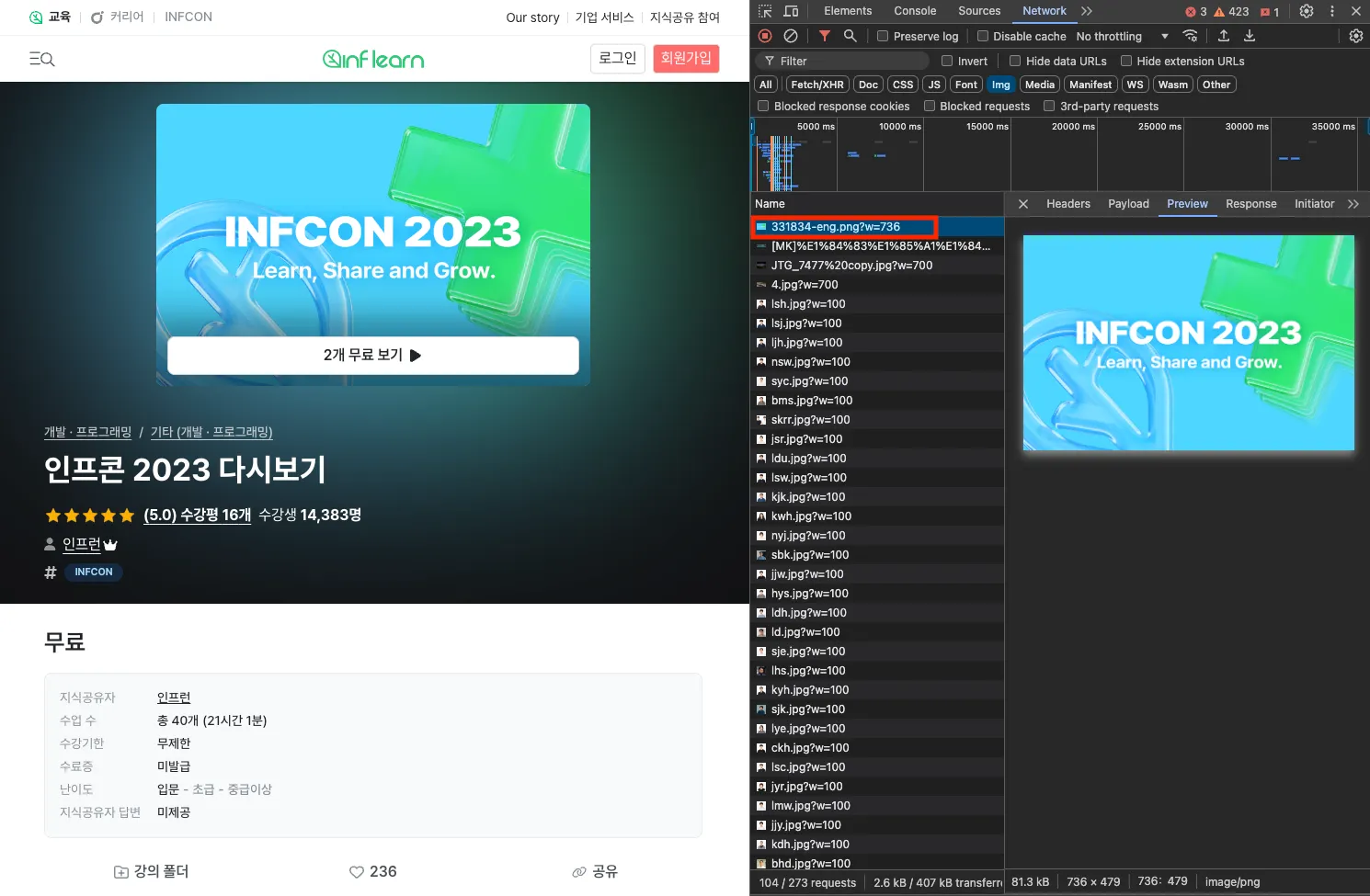The width and height of the screenshot is (1370, 896).
Task: Enable Preserve log checkbox
Action: tap(883, 36)
